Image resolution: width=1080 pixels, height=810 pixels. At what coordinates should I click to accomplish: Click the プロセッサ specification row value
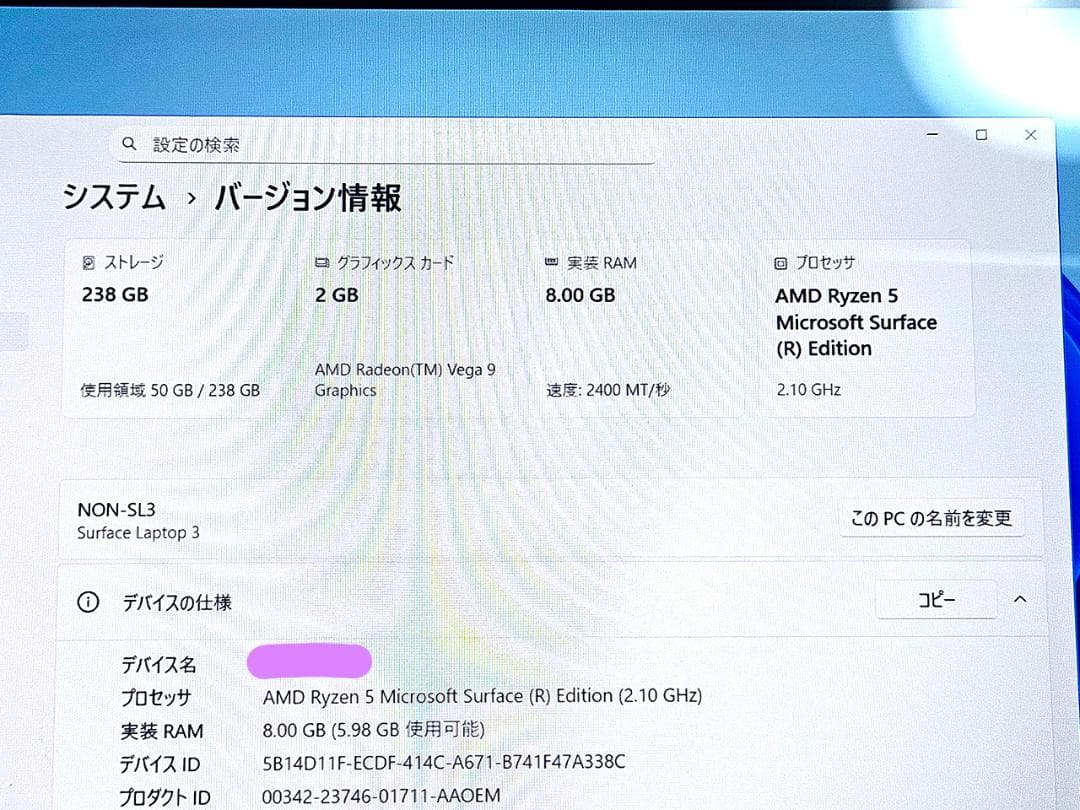[x=482, y=696]
